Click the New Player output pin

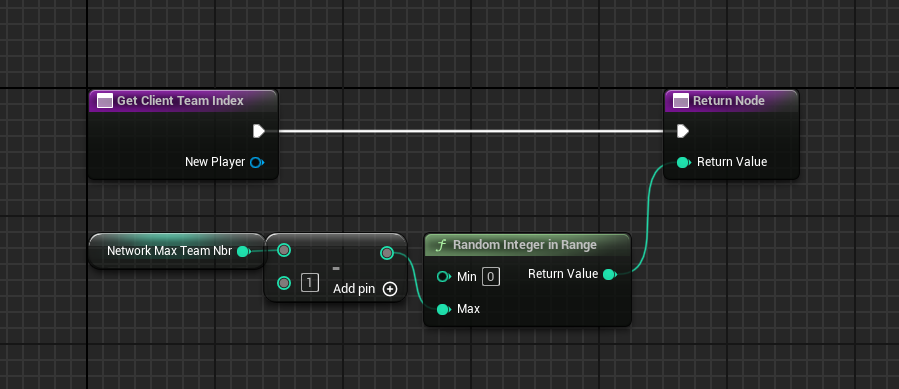click(256, 162)
